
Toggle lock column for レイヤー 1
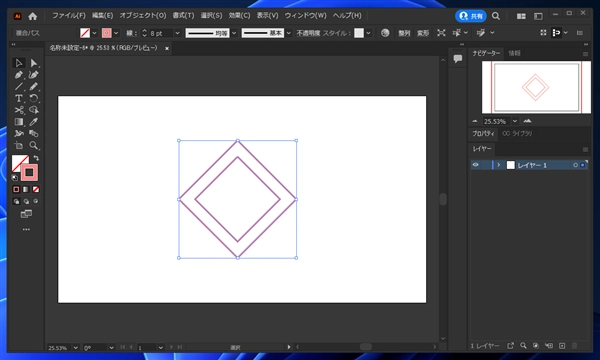pos(486,165)
